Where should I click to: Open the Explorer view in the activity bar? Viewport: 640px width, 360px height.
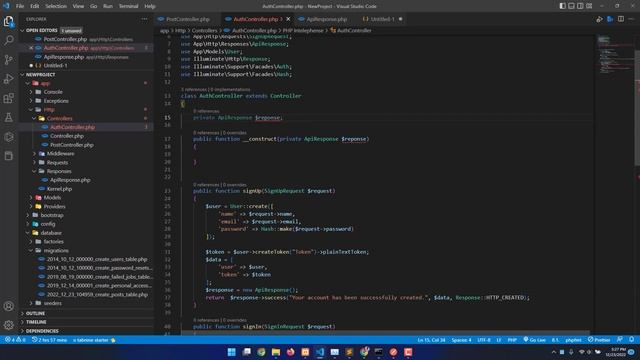pyautogui.click(x=9, y=21)
